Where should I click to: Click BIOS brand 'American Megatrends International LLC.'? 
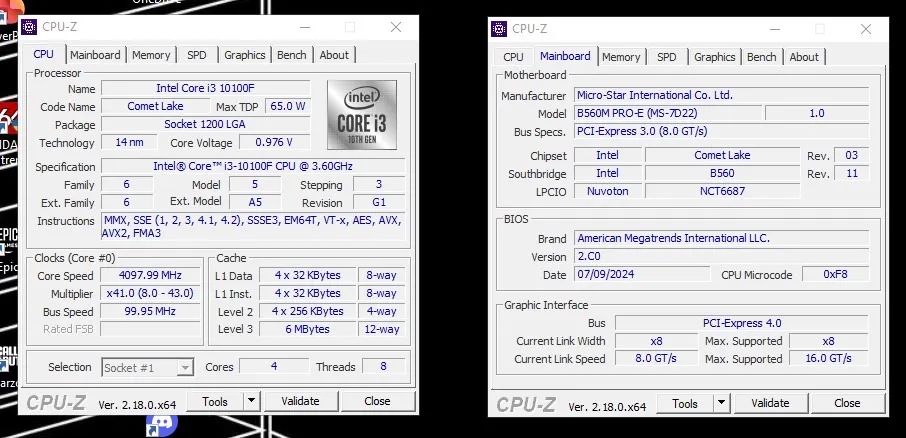coord(721,237)
